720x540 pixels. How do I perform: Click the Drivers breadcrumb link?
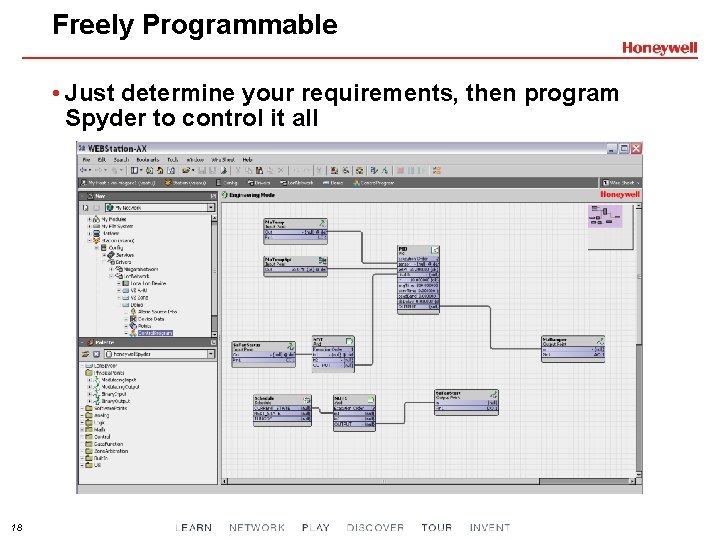point(259,183)
